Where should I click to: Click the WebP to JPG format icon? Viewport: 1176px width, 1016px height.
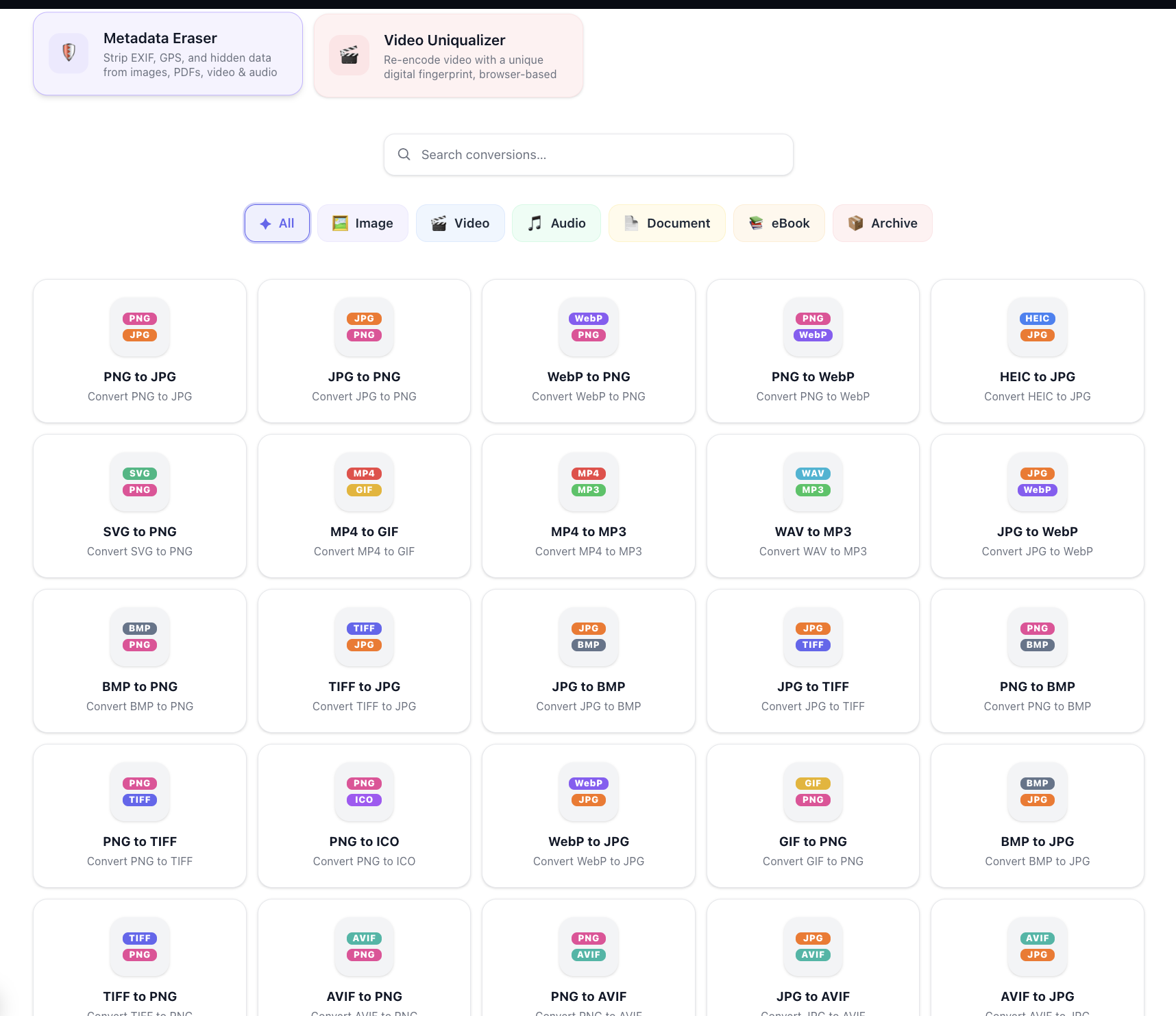pos(589,792)
